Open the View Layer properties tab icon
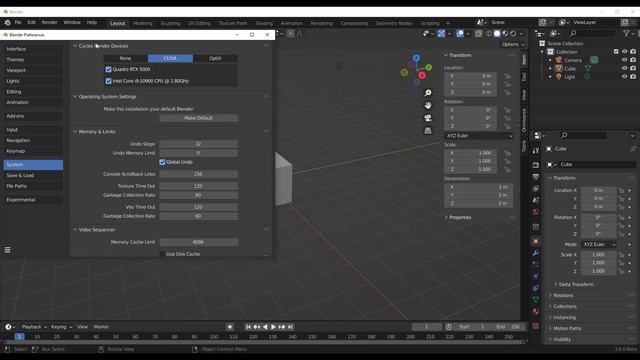640x360 pixels. 536,188
